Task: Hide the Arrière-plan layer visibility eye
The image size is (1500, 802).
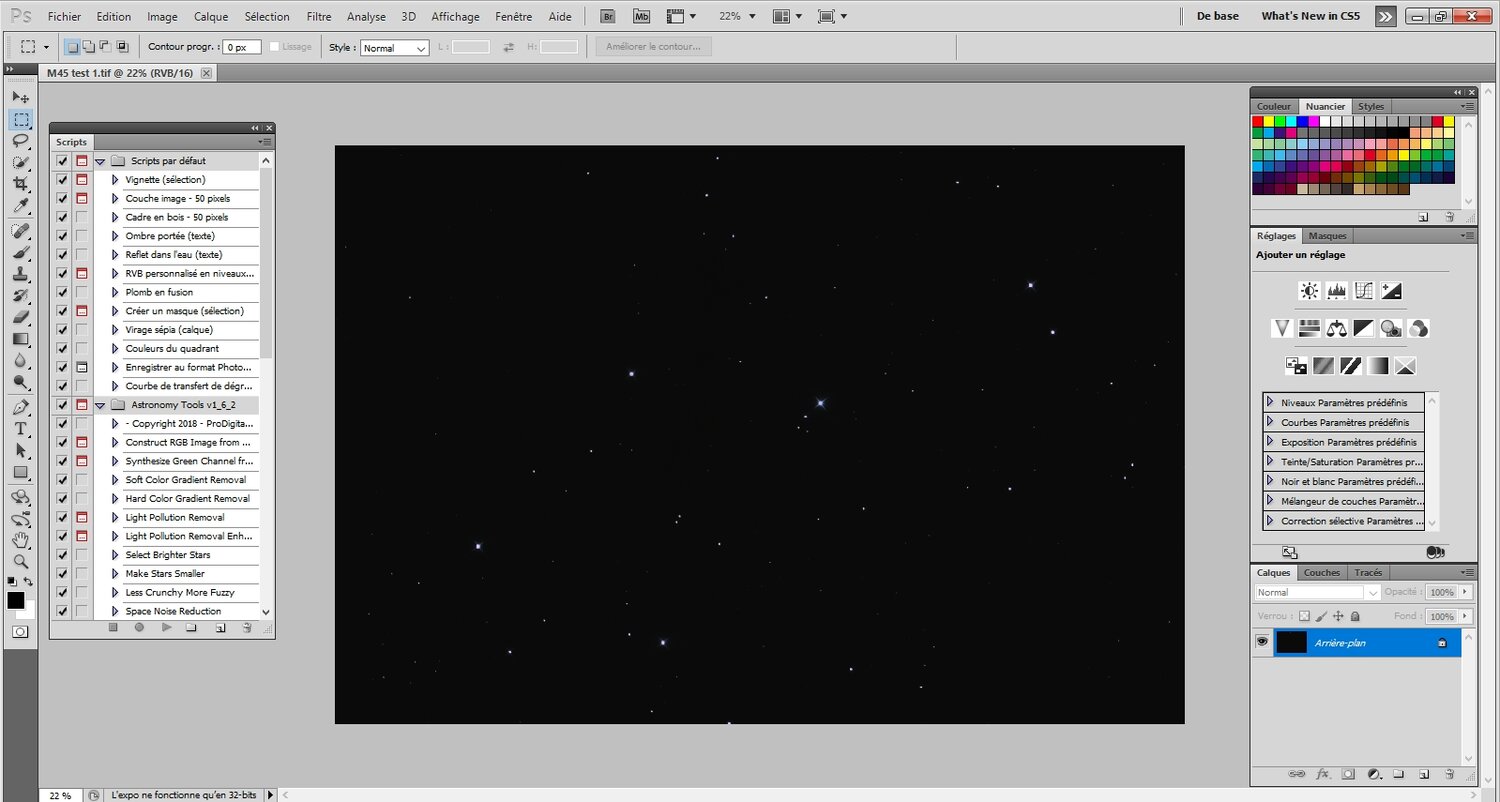Action: (x=1262, y=642)
